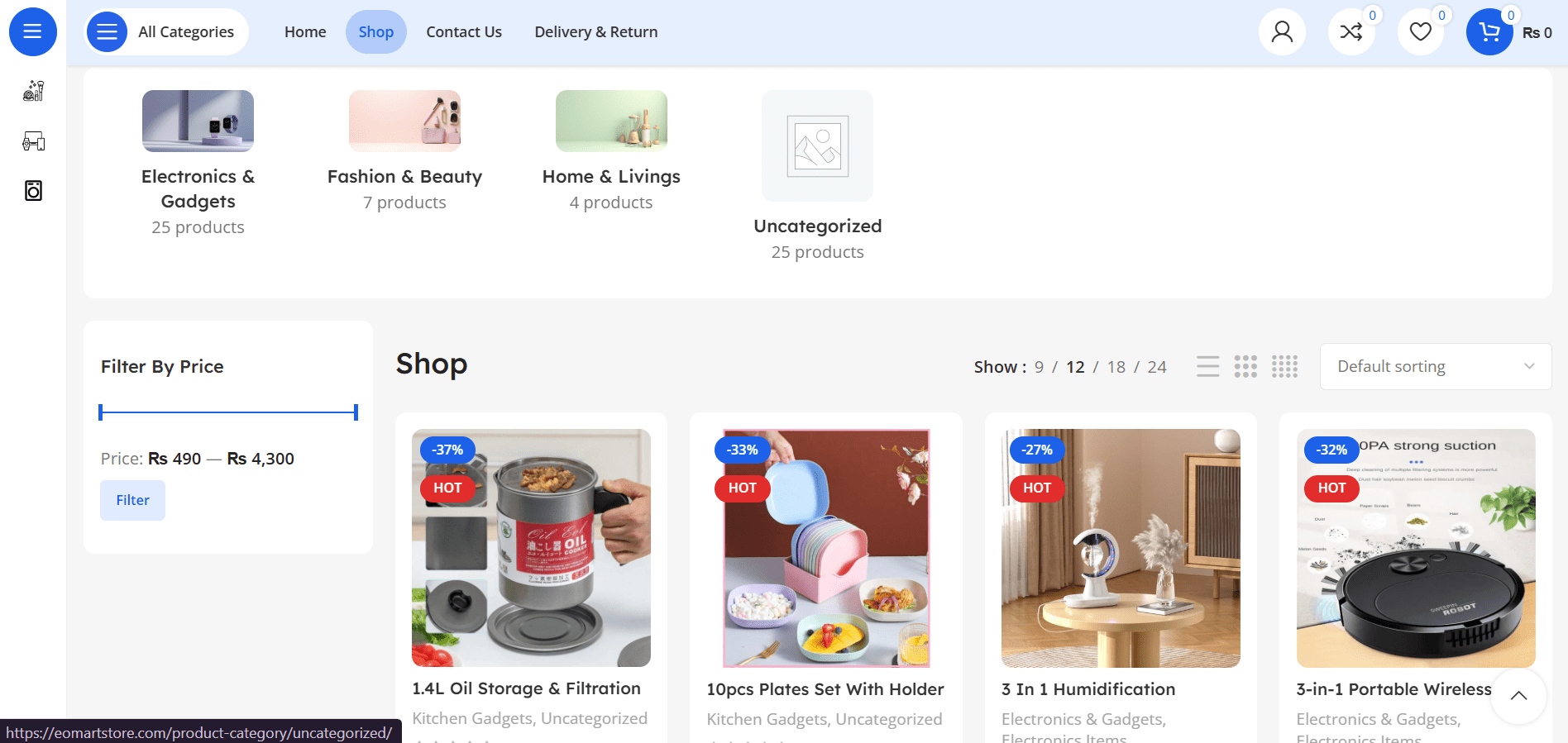Go to the Home menu item
Image resolution: width=1568 pixels, height=743 pixels.
(305, 32)
